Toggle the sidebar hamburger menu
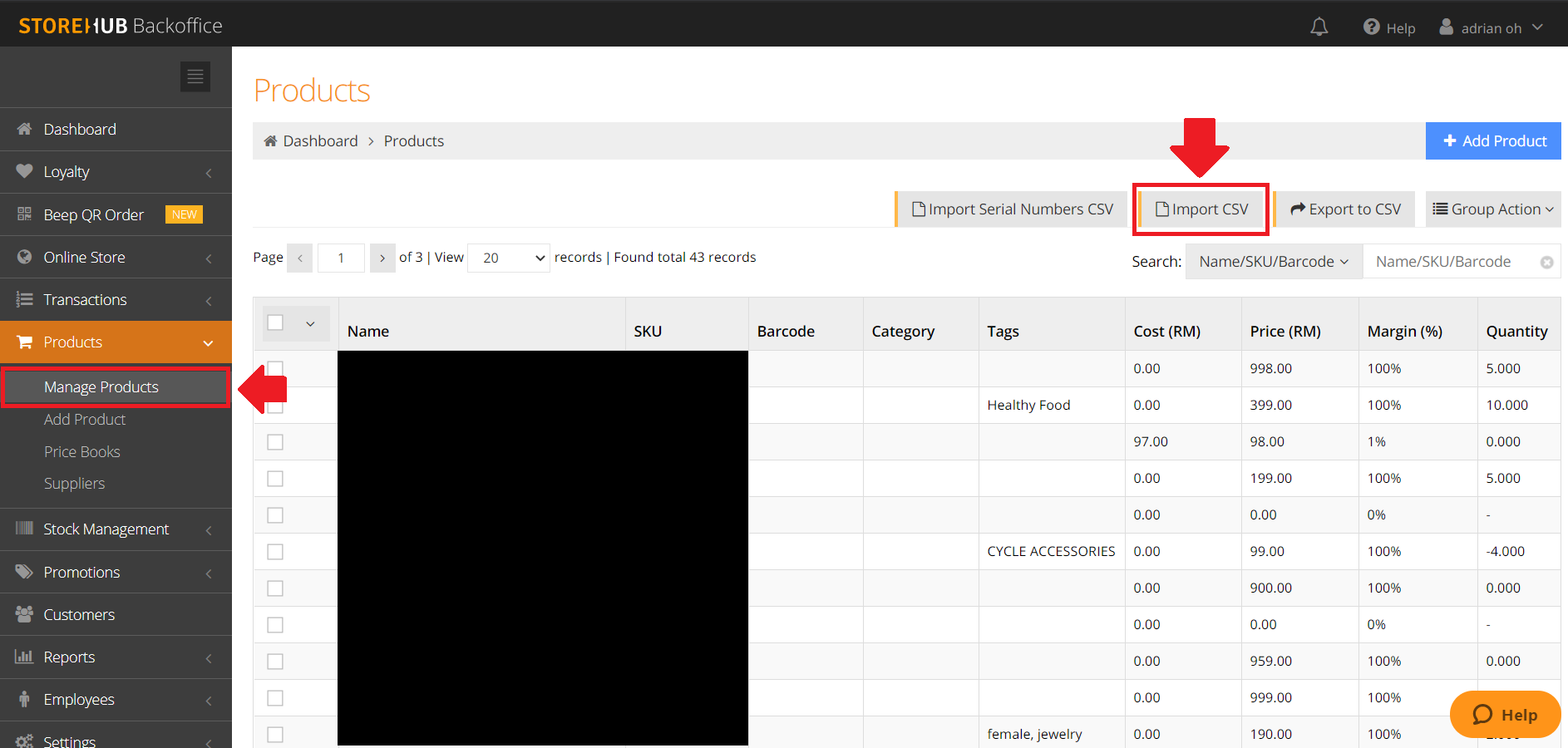 click(x=195, y=76)
